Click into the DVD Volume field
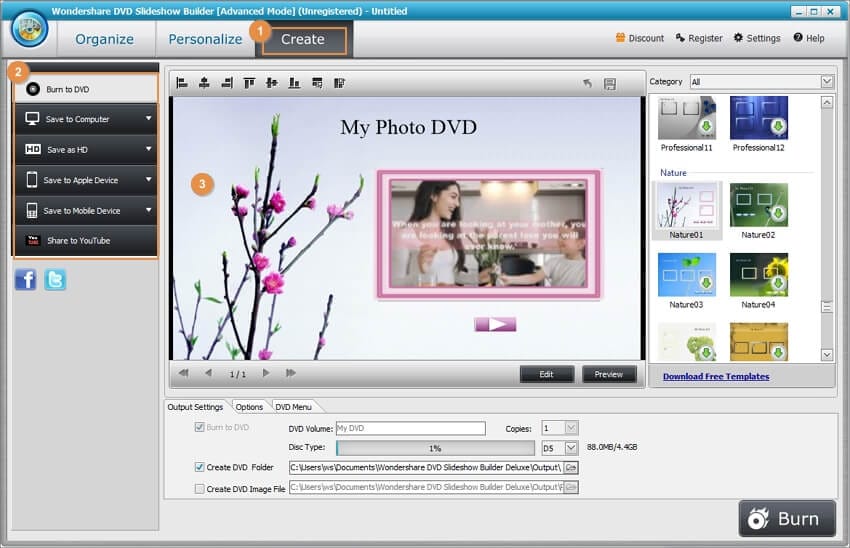850x548 pixels. click(x=410, y=428)
